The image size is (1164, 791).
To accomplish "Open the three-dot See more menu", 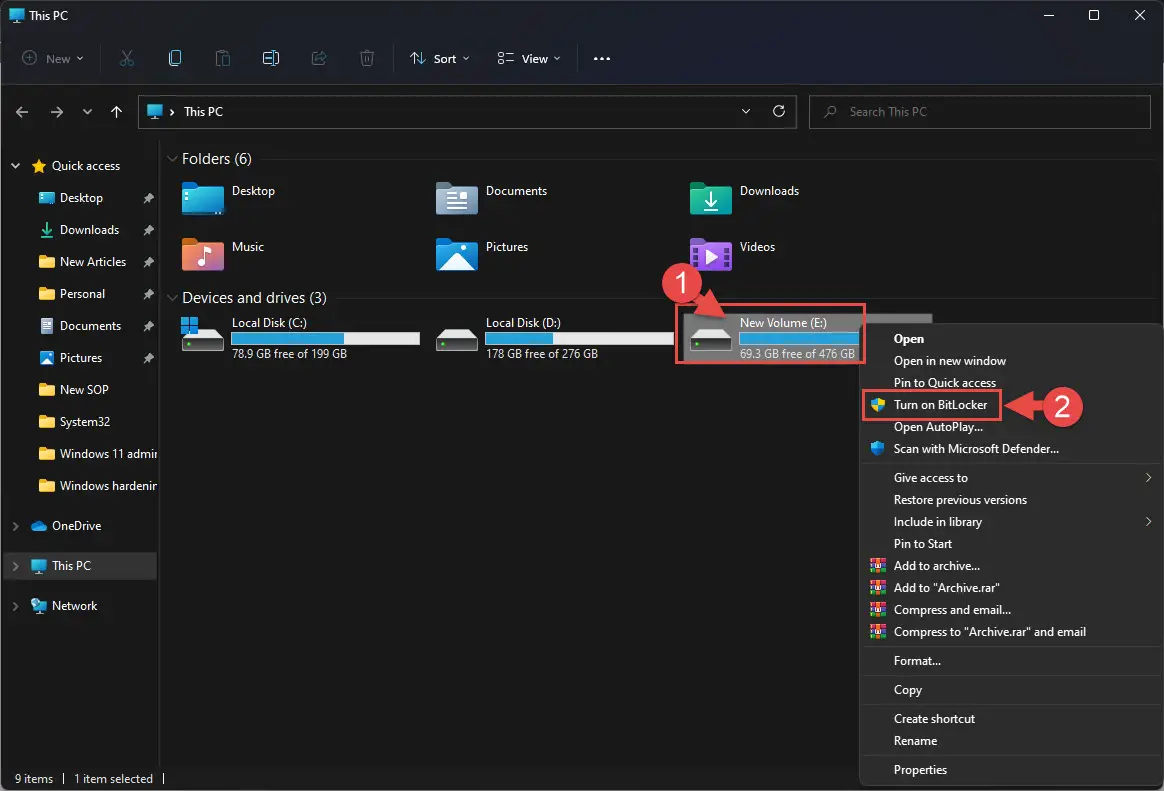I will (x=602, y=59).
